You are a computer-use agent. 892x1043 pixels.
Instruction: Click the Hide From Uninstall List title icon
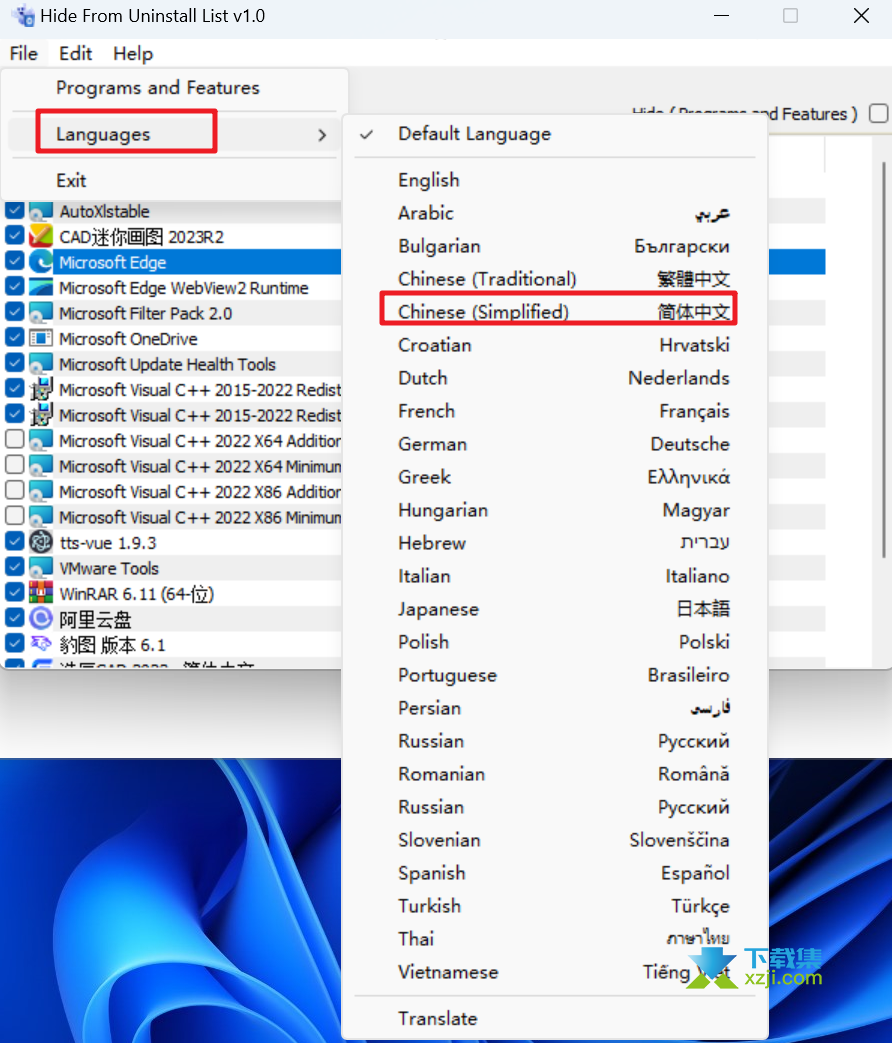[23, 16]
